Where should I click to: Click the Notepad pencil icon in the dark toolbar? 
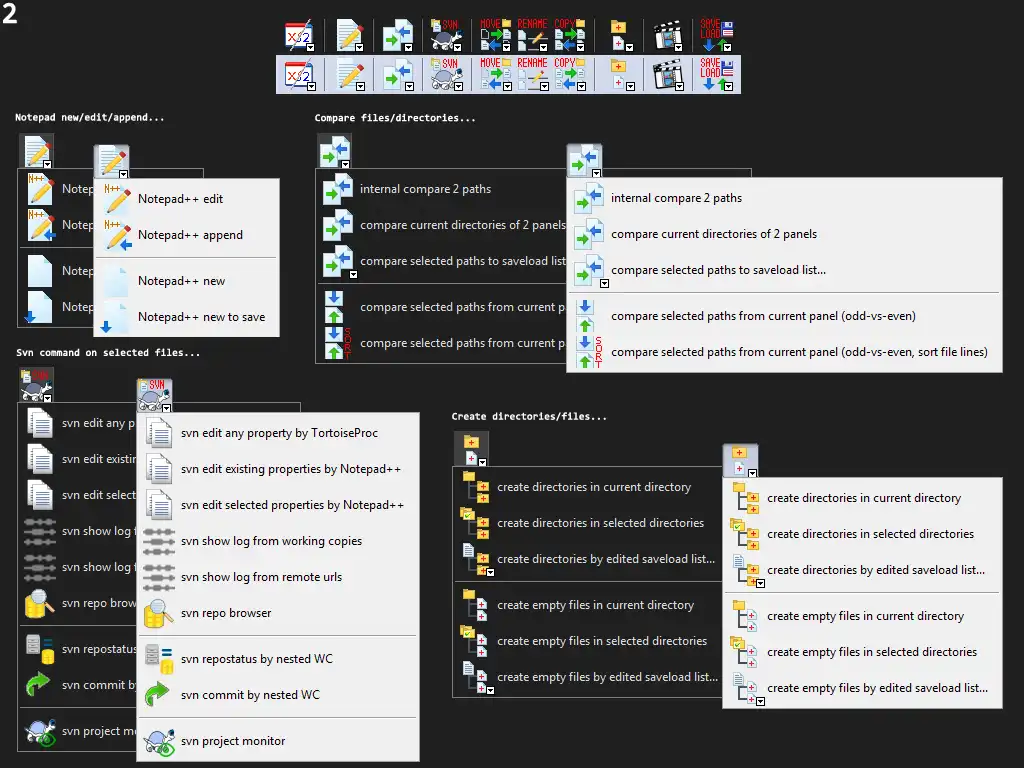click(350, 35)
